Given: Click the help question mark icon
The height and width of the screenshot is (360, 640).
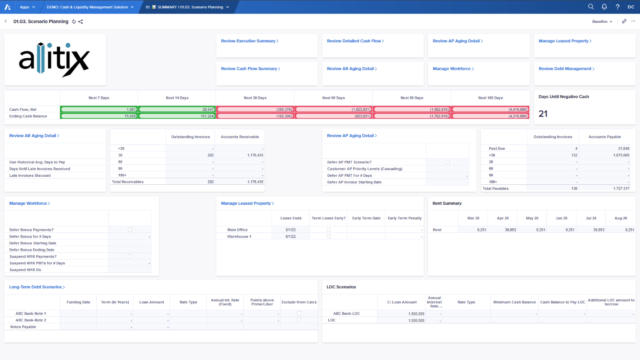Looking at the screenshot, I should pyautogui.click(x=618, y=7).
